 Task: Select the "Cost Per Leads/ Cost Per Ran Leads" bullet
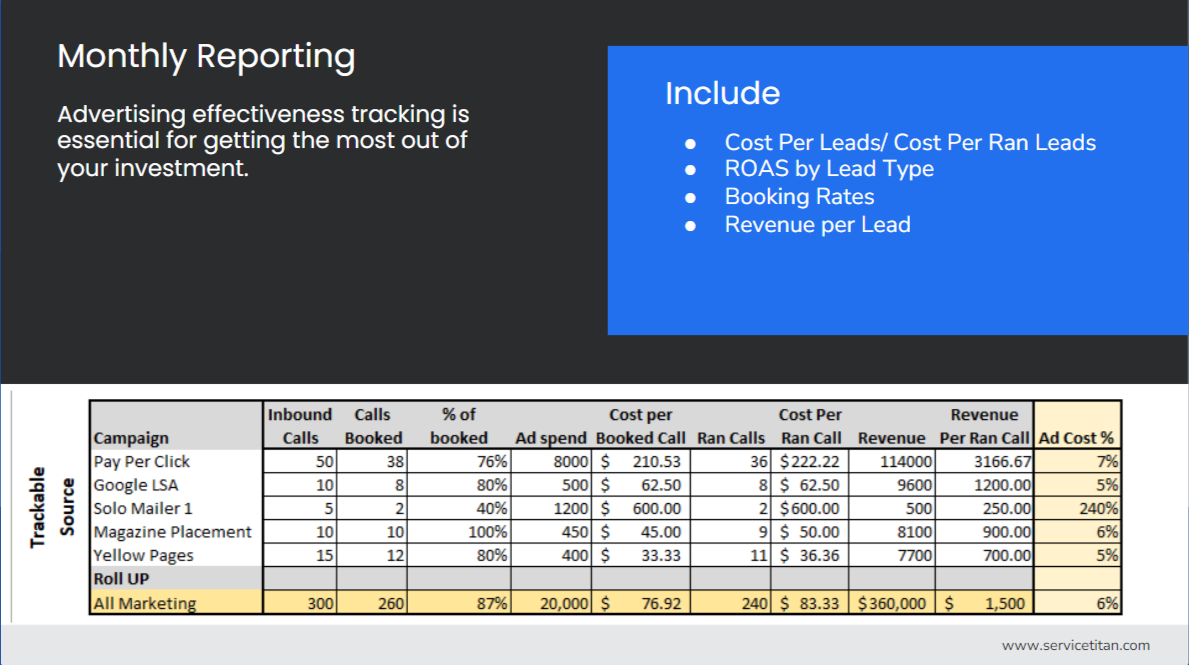point(911,142)
